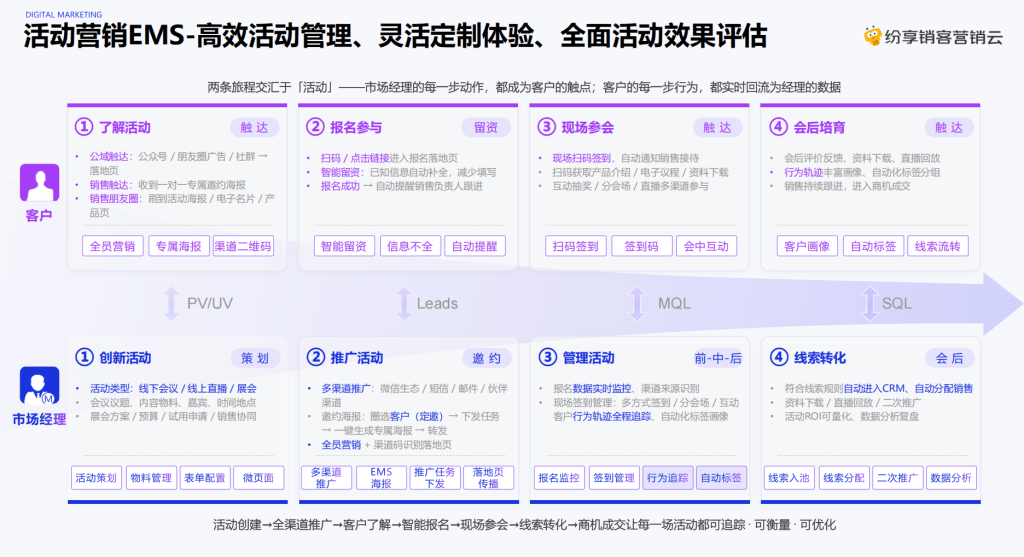The width and height of the screenshot is (1024, 557).
Task: Click the 报名监控 button
Action: coord(559,478)
